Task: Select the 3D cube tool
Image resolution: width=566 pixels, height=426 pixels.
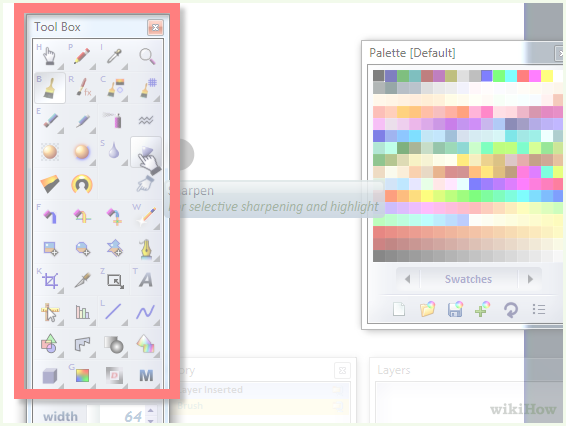Action: tap(50, 375)
